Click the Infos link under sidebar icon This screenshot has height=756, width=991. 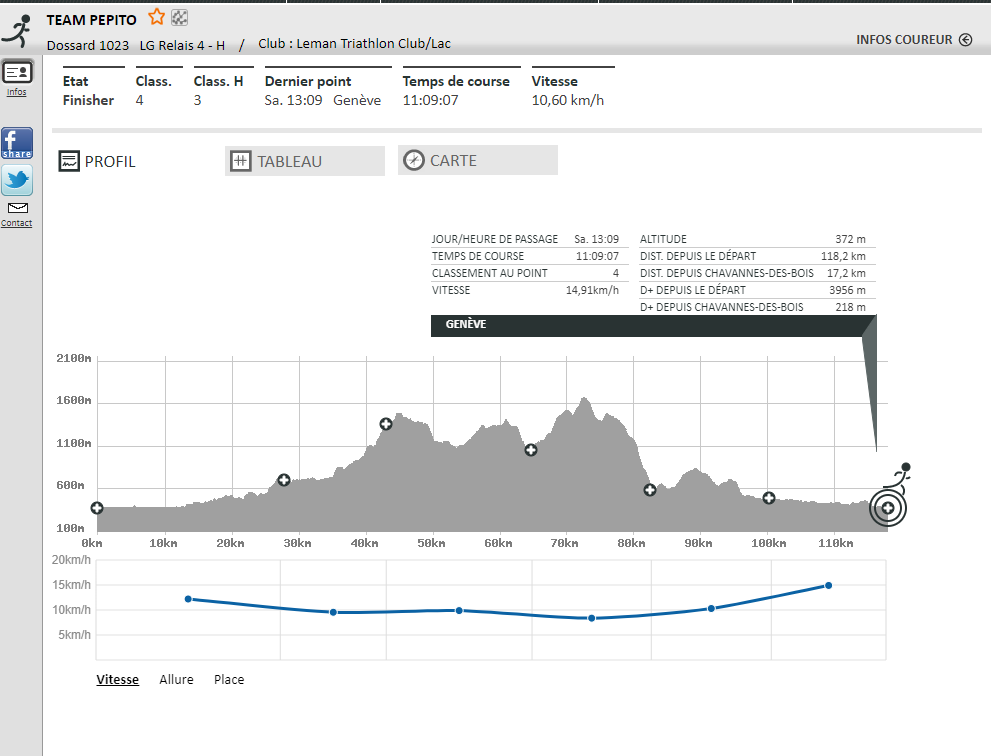pos(17,92)
